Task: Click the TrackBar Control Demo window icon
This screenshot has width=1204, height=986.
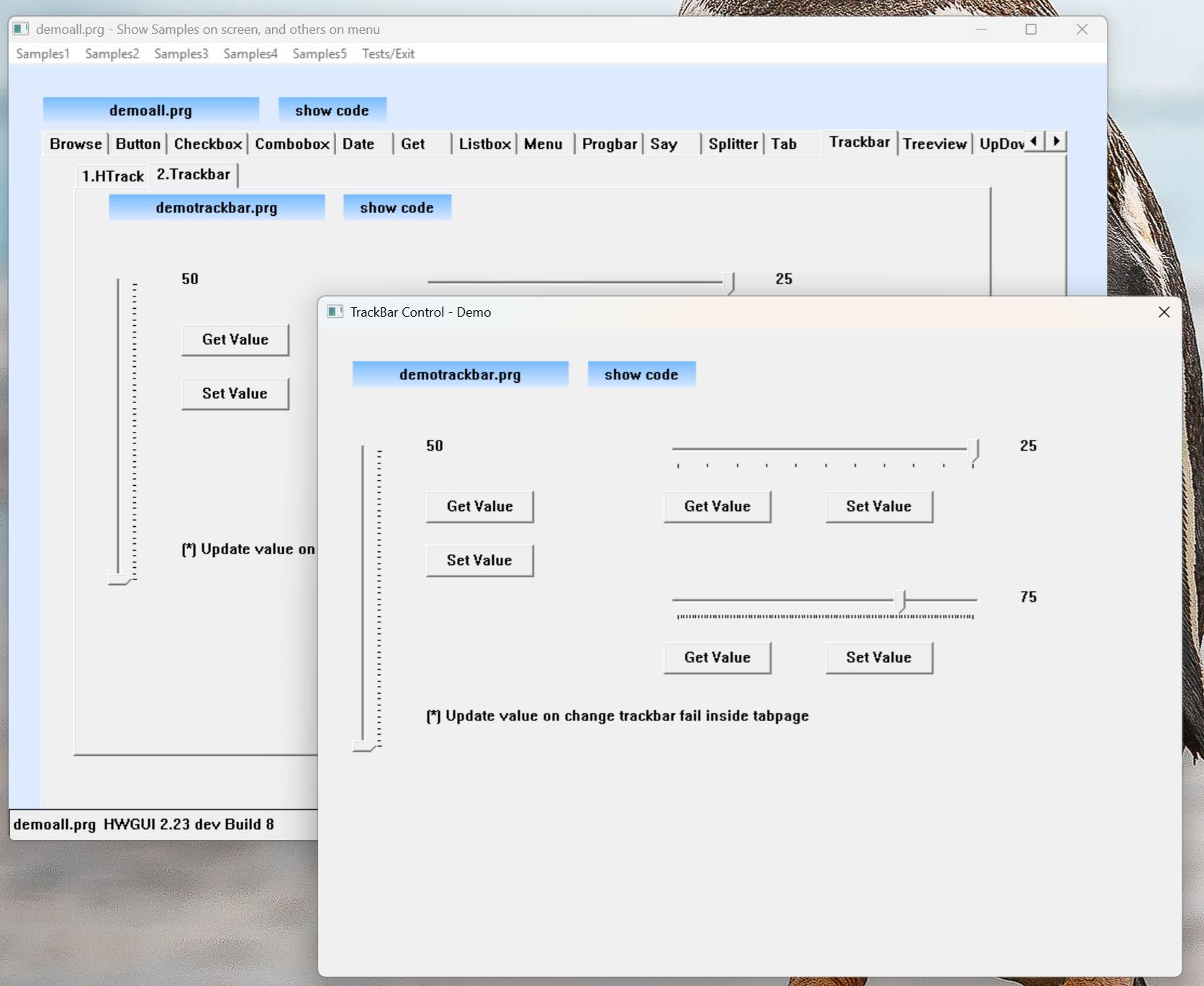Action: [335, 312]
